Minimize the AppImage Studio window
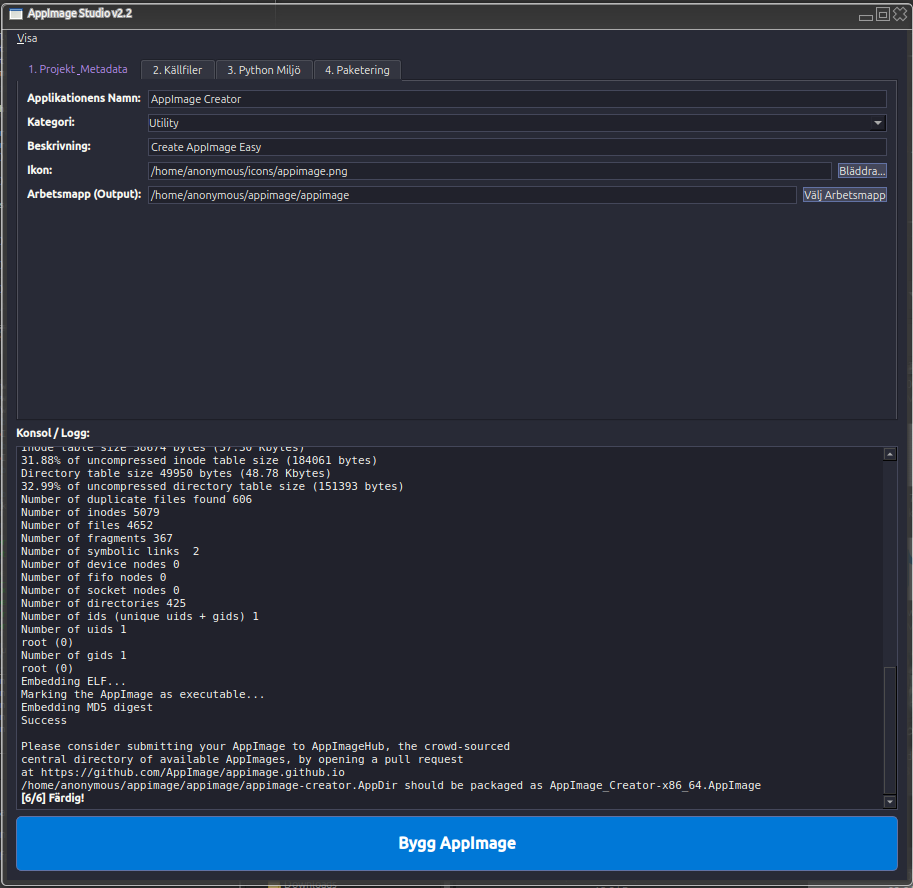 866,15
